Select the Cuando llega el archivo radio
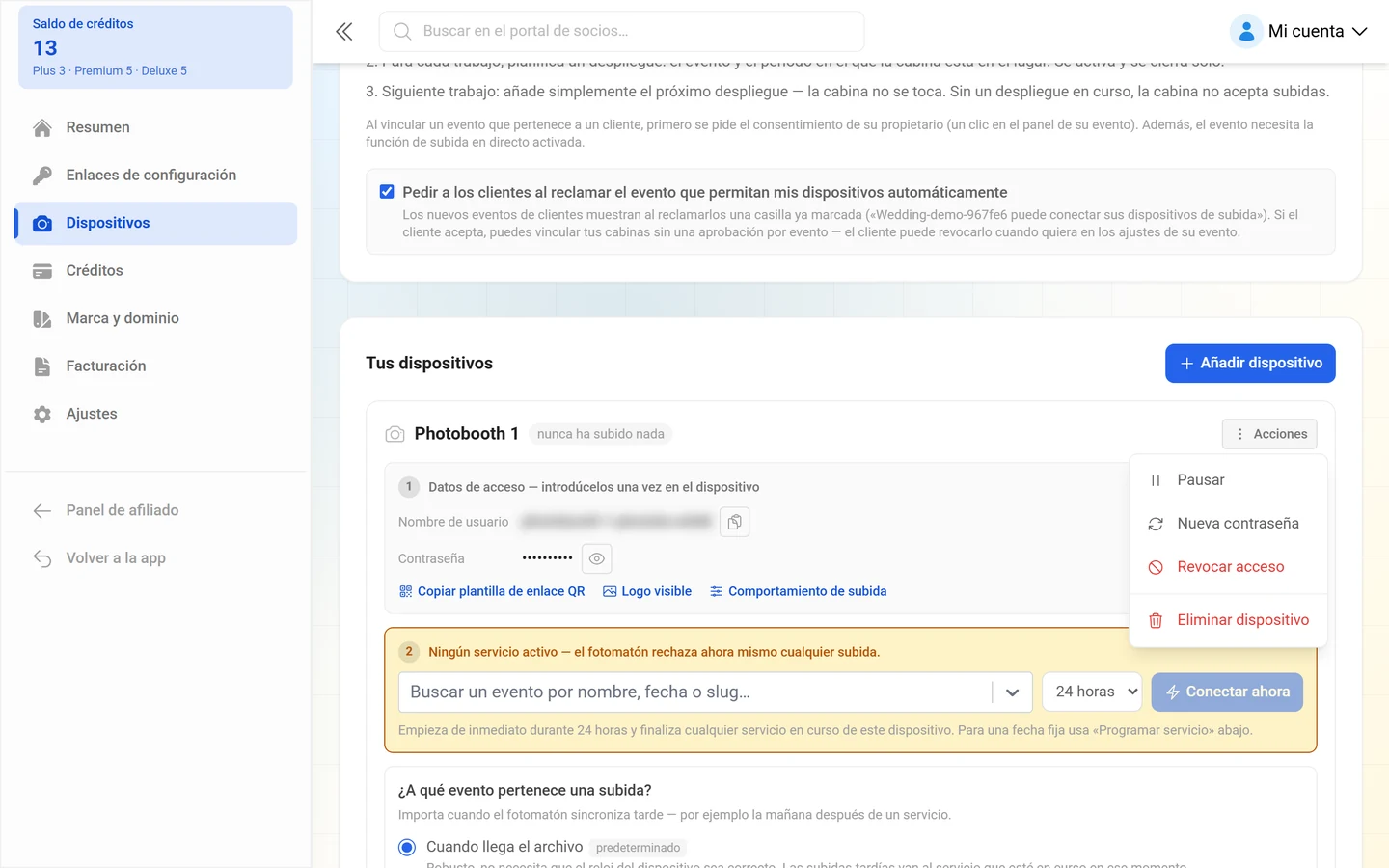The height and width of the screenshot is (868, 1389). (407, 847)
